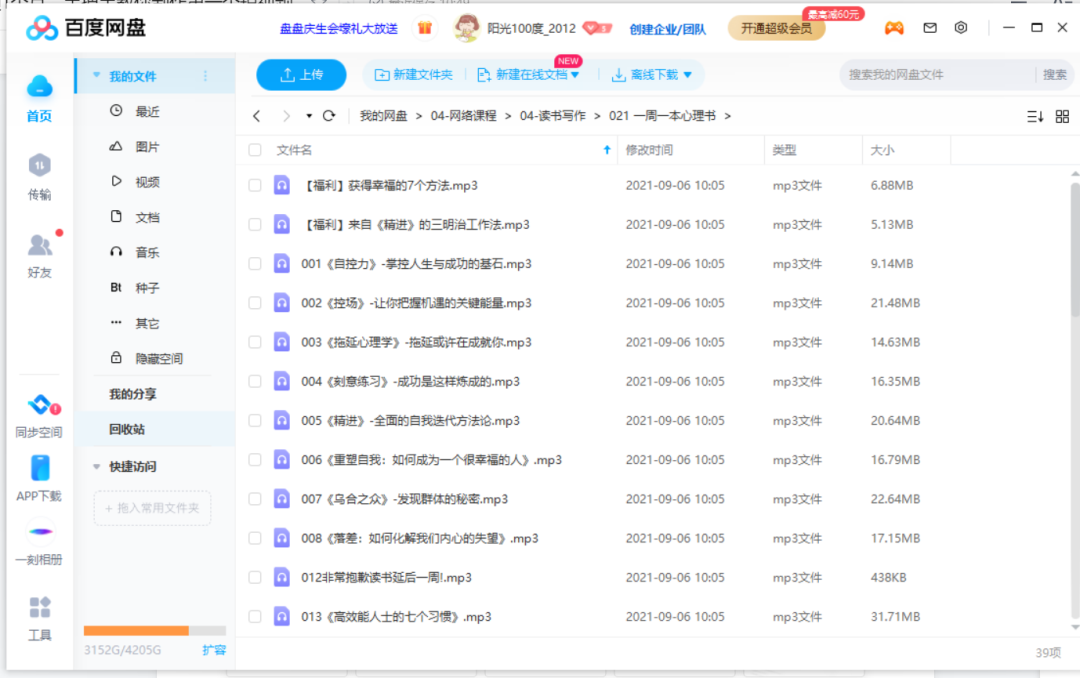
Task: Navigate to 04-网络课程 in breadcrumb
Action: coord(464,116)
